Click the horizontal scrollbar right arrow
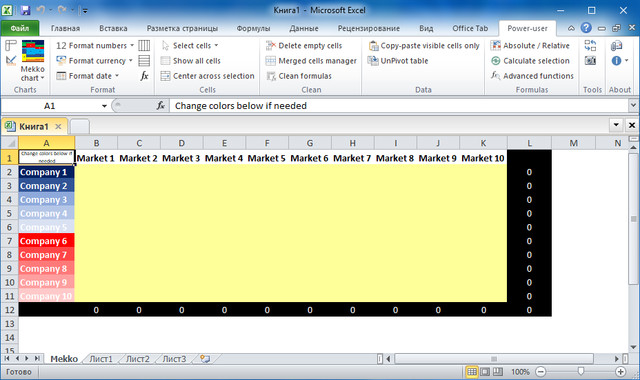 click(616, 359)
